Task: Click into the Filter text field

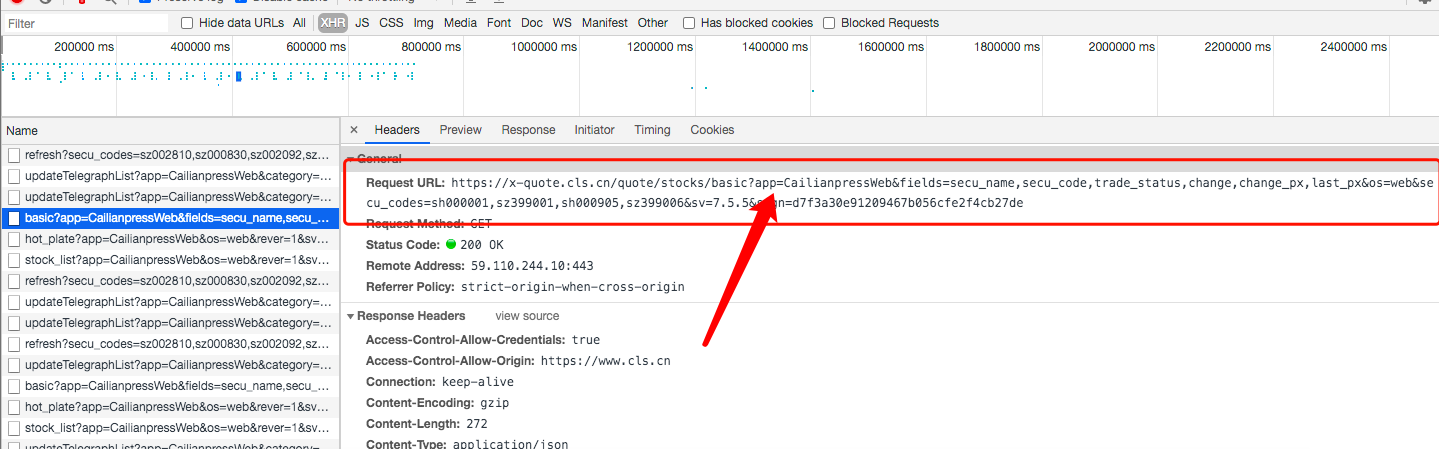Action: pyautogui.click(x=85, y=23)
